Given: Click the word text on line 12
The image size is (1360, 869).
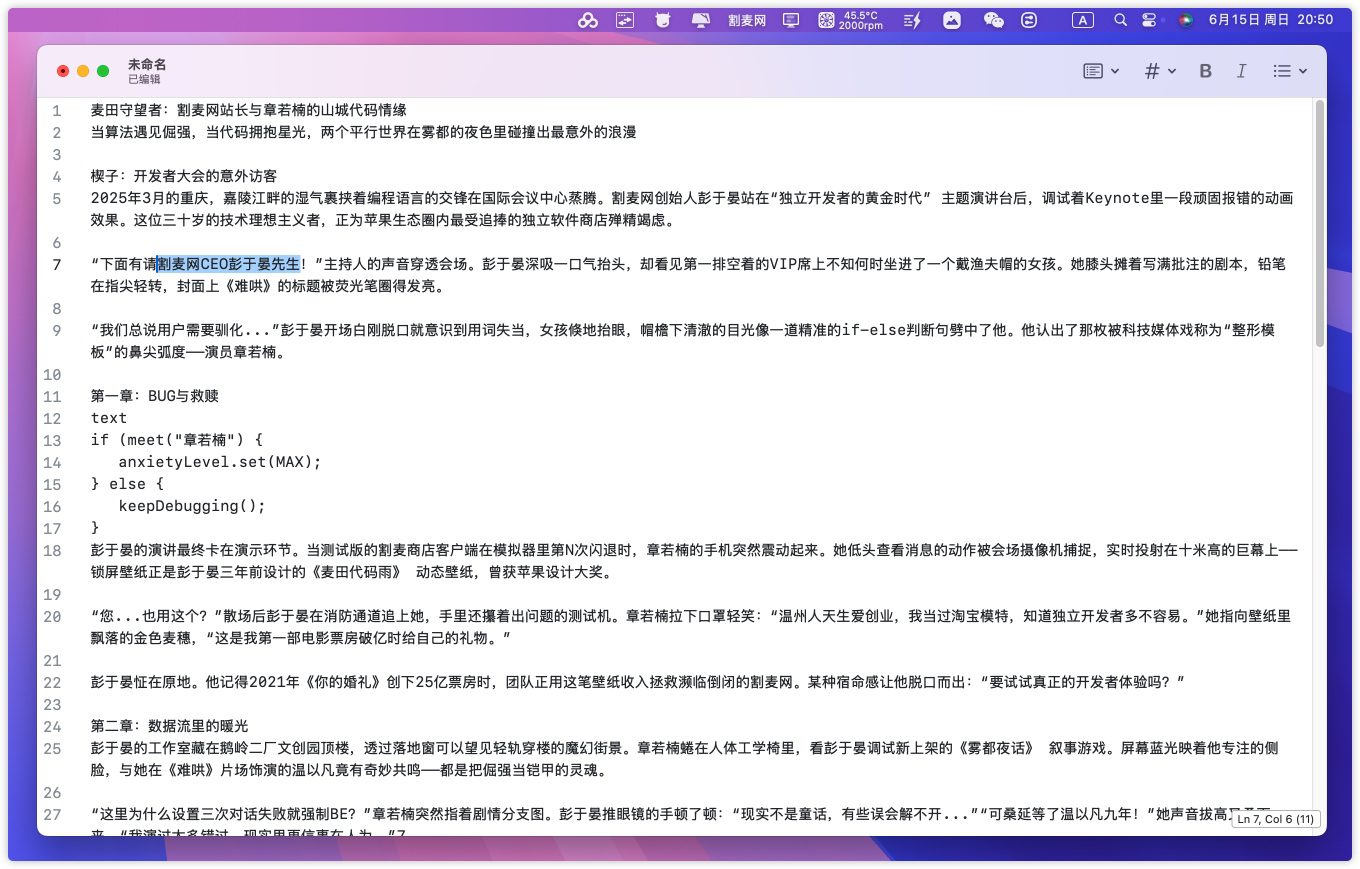Looking at the screenshot, I should pyautogui.click(x=109, y=418).
